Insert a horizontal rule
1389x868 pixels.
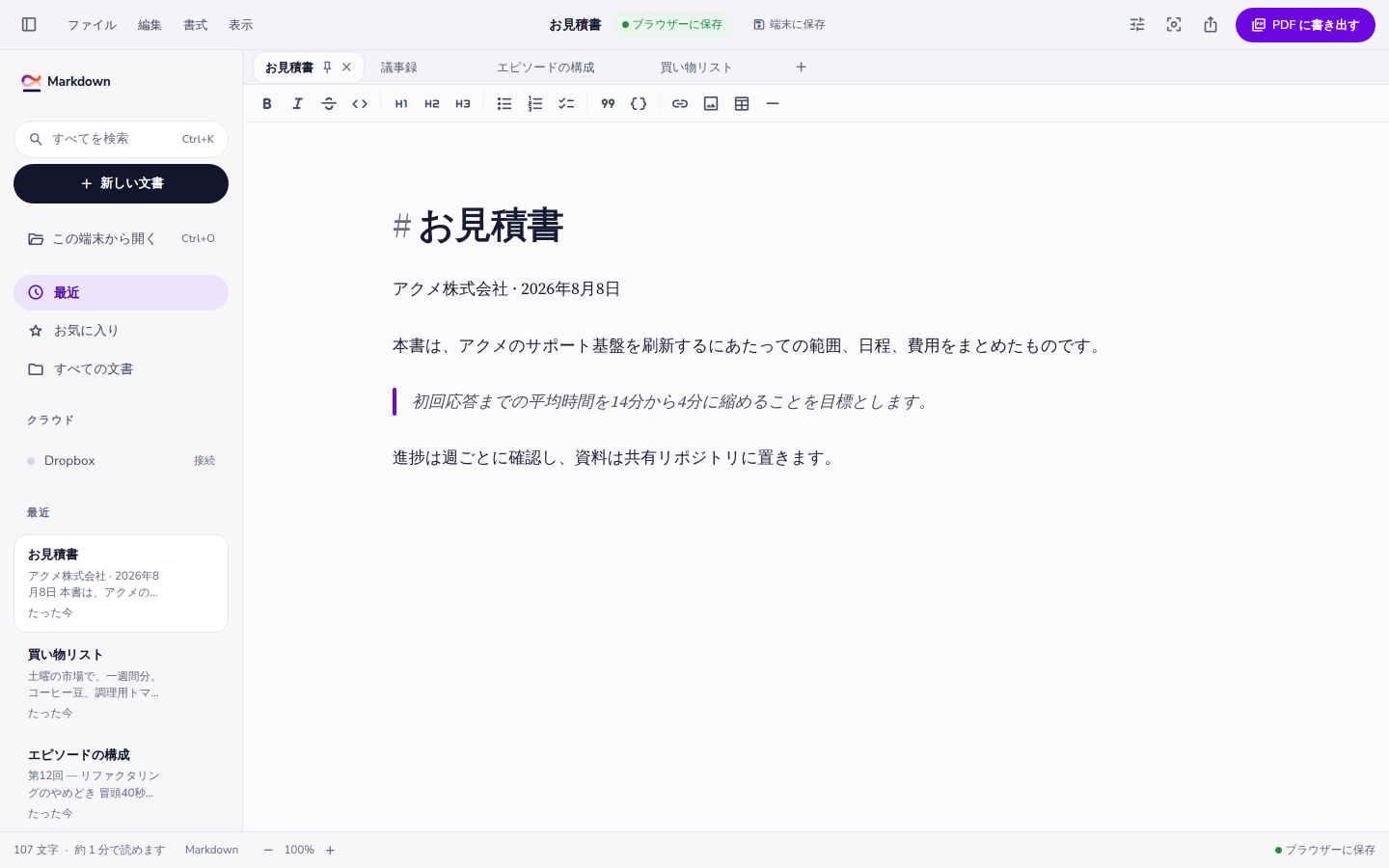pyautogui.click(x=773, y=104)
